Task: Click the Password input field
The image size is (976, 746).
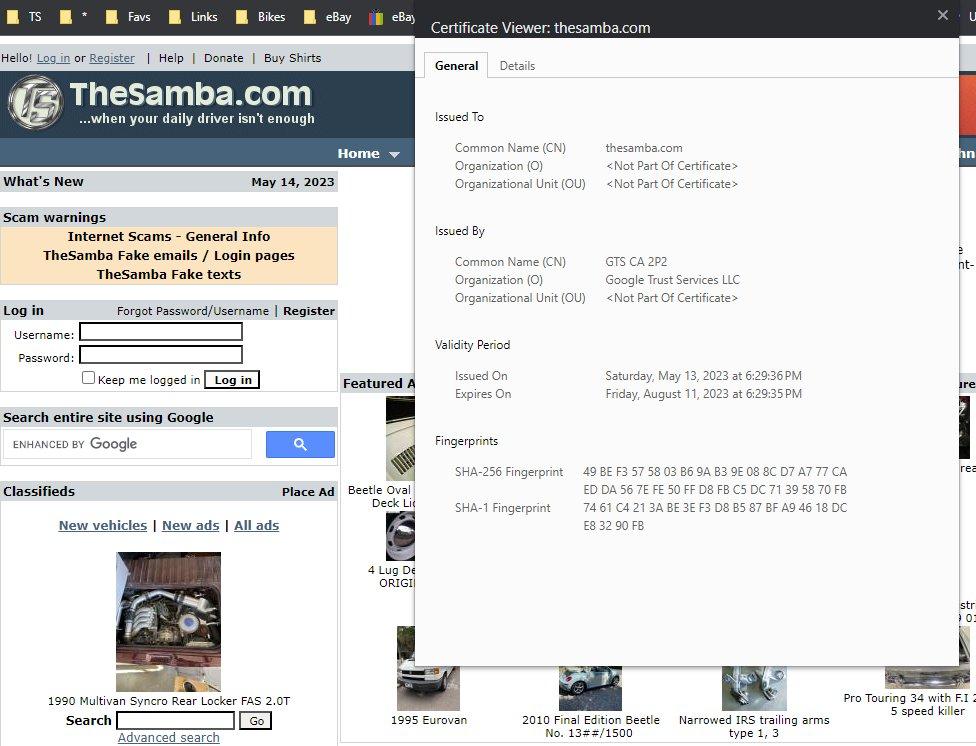Action: pos(160,355)
